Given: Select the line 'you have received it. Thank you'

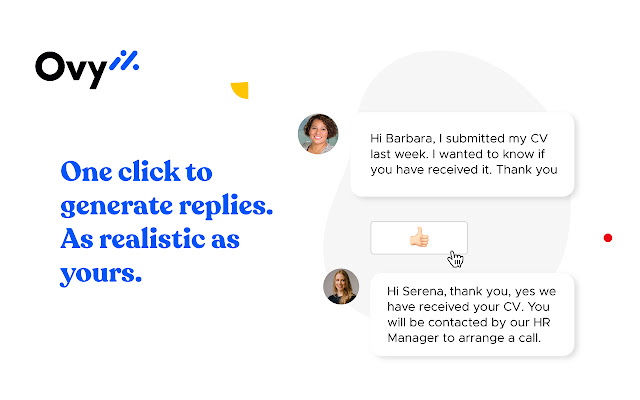Looking at the screenshot, I should 464,170.
